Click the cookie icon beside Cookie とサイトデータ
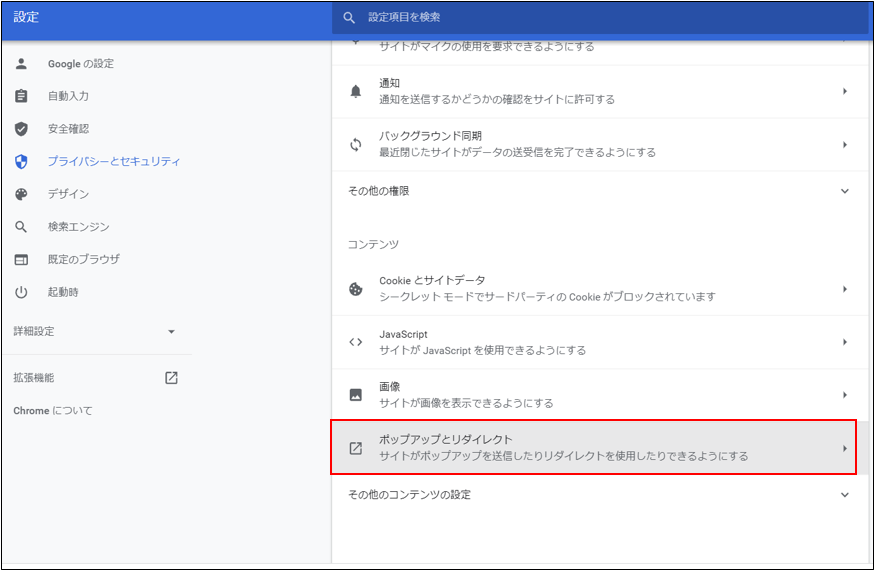The height and width of the screenshot is (572, 875). click(355, 289)
